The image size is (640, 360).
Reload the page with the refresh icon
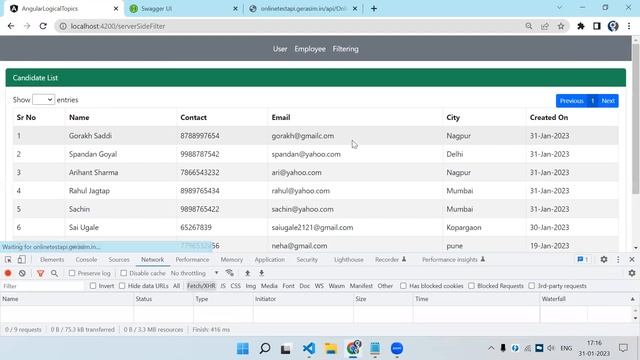(43, 26)
